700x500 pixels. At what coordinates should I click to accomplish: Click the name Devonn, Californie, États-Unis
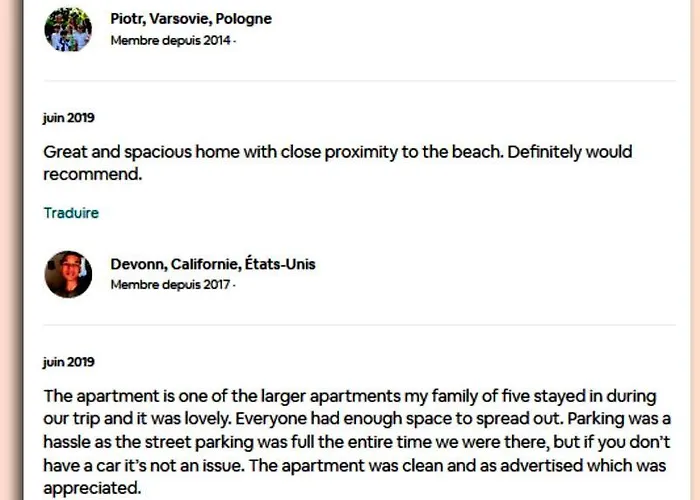pos(213,264)
